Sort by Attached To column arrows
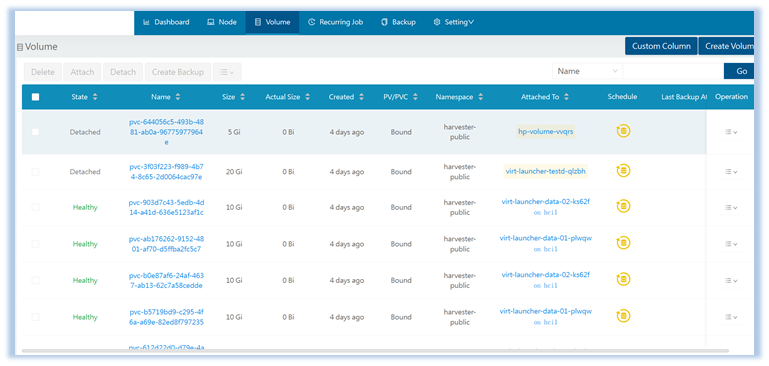The image size is (769, 366). (566, 97)
